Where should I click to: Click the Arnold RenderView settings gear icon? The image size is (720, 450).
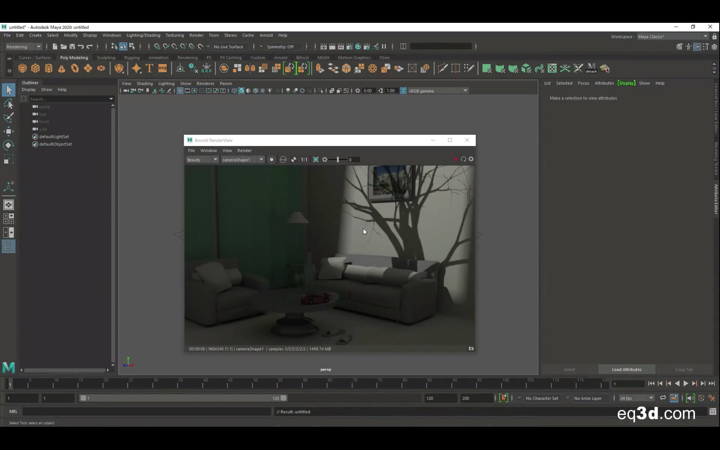[x=471, y=159]
